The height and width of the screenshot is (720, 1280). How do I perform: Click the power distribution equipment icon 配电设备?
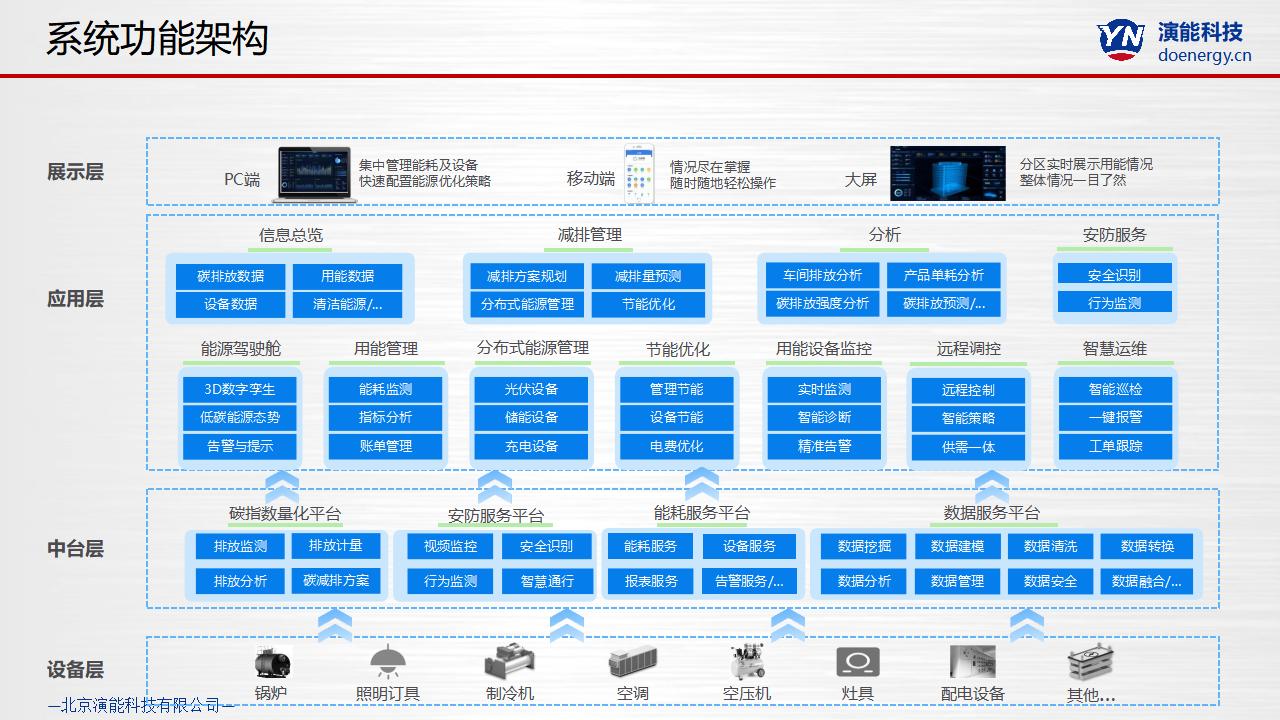point(972,662)
